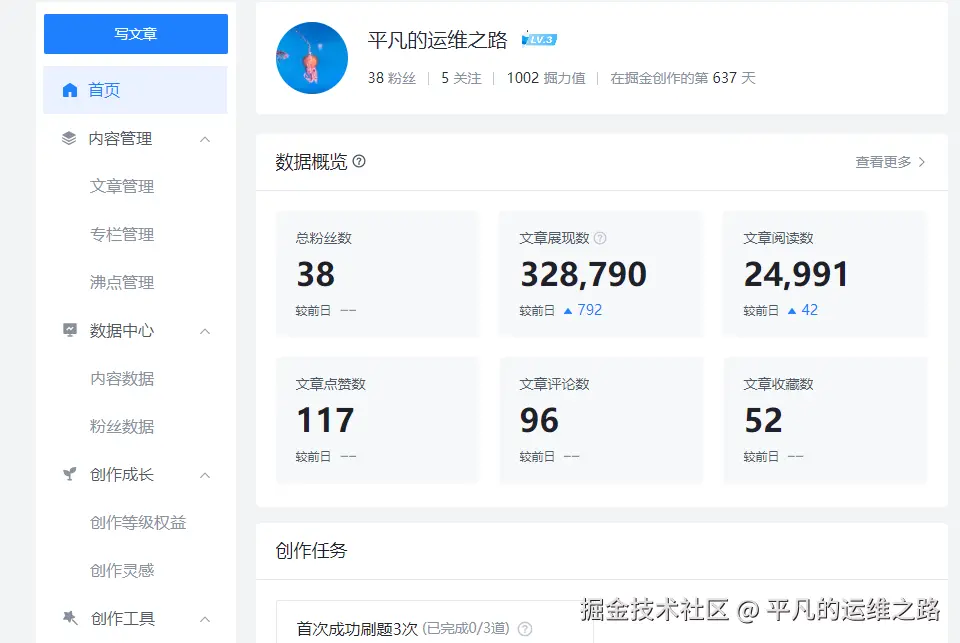Viewport: 960px width, 643px height.
Task: Click the 写文章 button
Action: tap(136, 34)
